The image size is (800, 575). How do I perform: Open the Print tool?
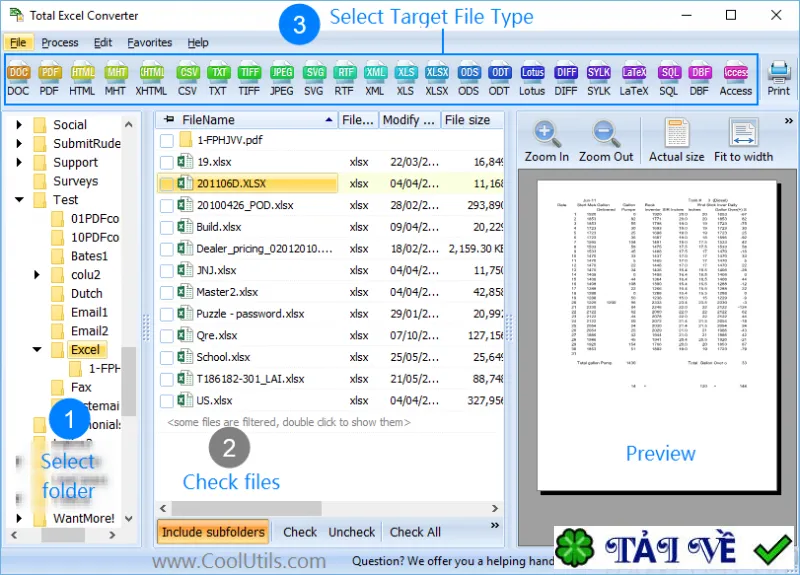[779, 79]
